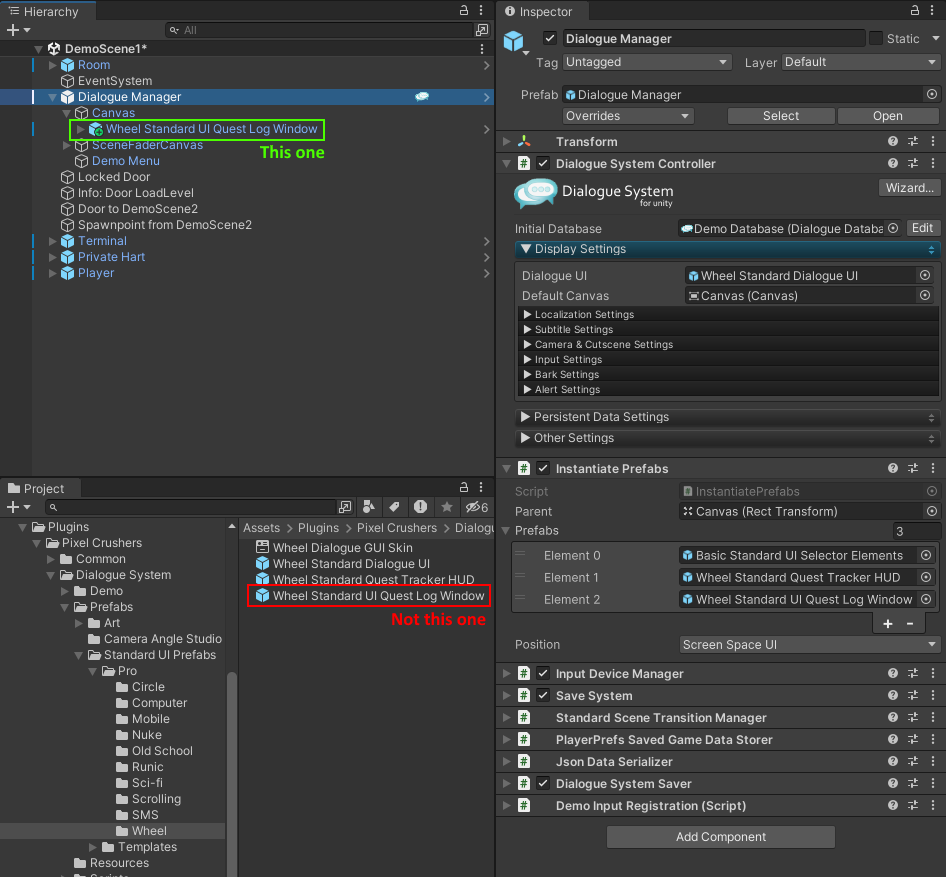Click the Add Component button
The height and width of the screenshot is (877, 946).
(720, 837)
